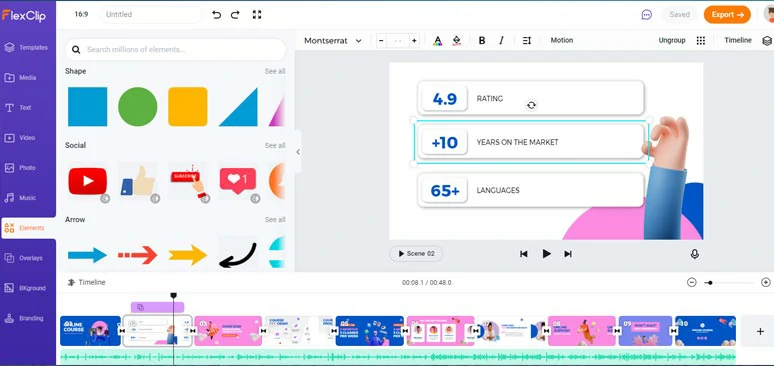Search millions of elements field

(x=175, y=49)
